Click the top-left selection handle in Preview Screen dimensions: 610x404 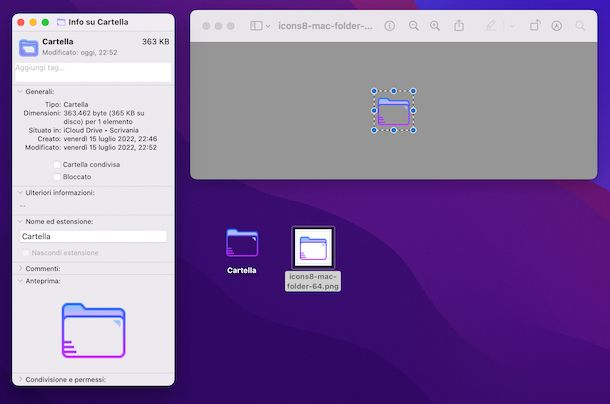(x=374, y=91)
